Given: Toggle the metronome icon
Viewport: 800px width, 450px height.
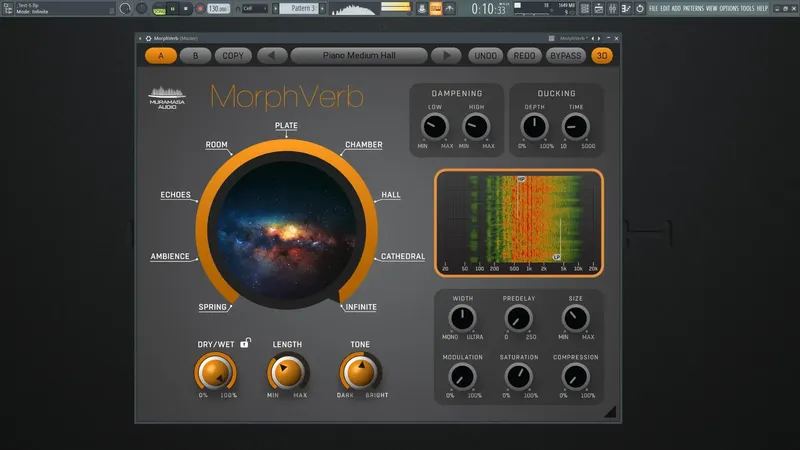Looking at the screenshot, I should [422, 9].
